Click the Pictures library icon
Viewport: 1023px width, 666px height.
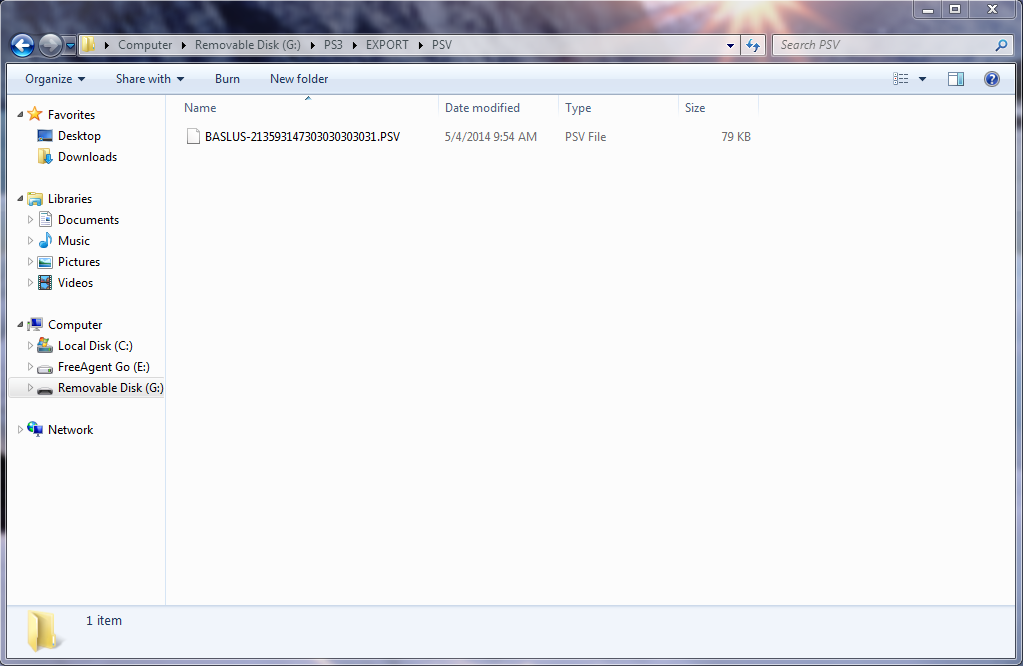[x=45, y=262]
